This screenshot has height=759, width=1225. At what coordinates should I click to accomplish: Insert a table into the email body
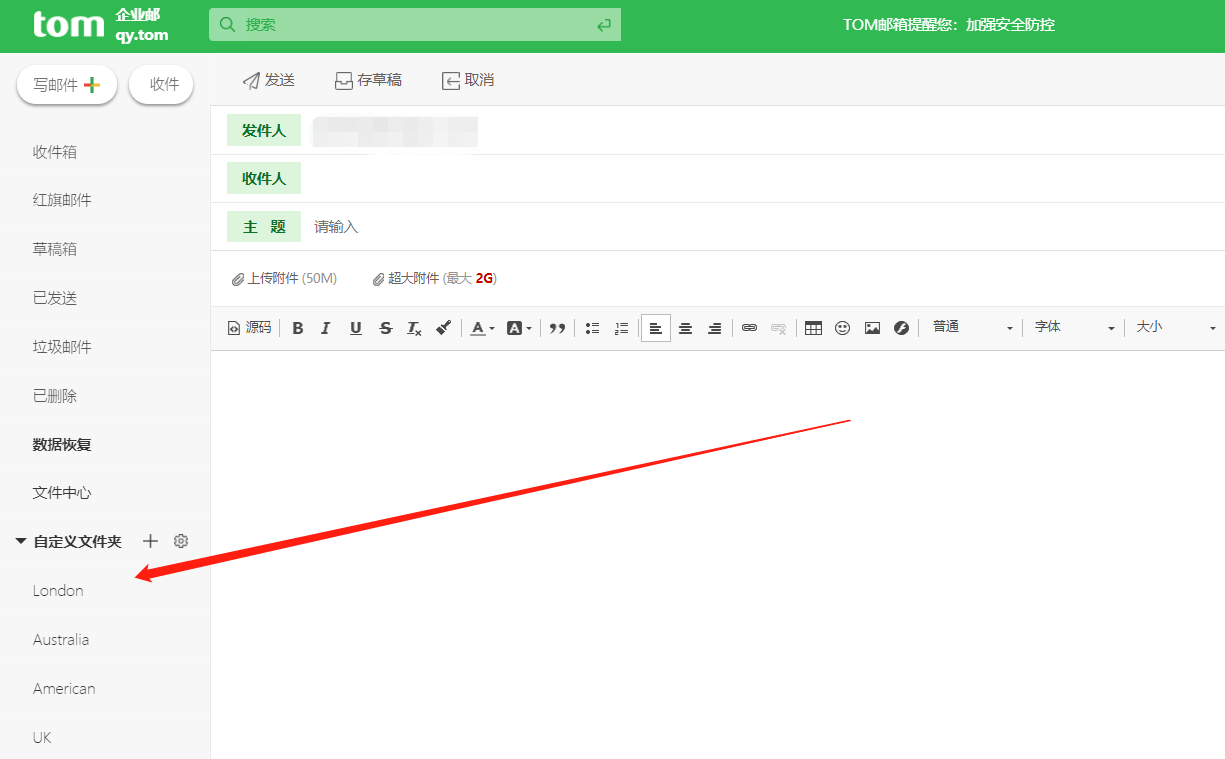pos(812,327)
